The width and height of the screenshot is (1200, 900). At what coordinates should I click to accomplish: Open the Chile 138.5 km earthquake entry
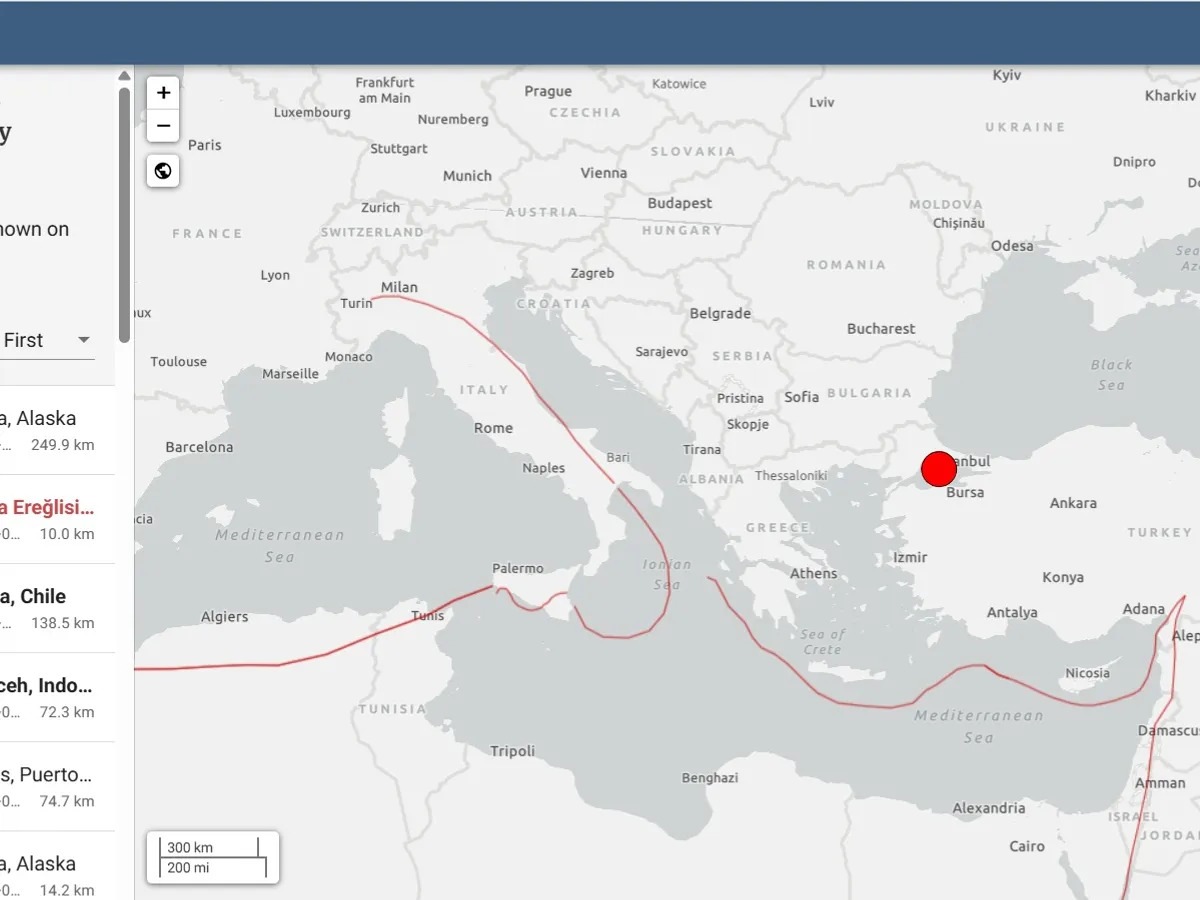[x=50, y=608]
